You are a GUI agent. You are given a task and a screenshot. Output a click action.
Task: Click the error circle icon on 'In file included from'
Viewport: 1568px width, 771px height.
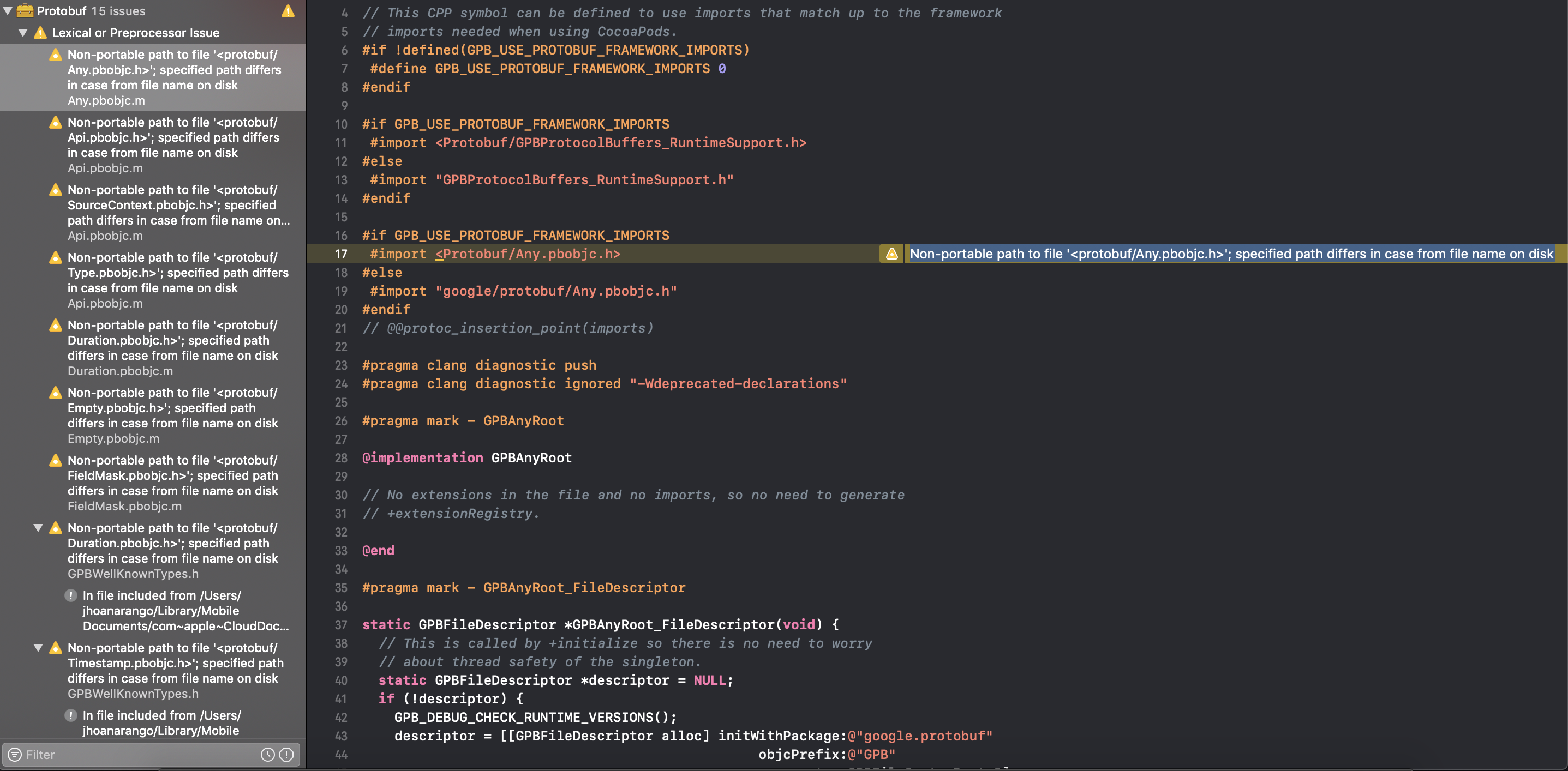72,596
